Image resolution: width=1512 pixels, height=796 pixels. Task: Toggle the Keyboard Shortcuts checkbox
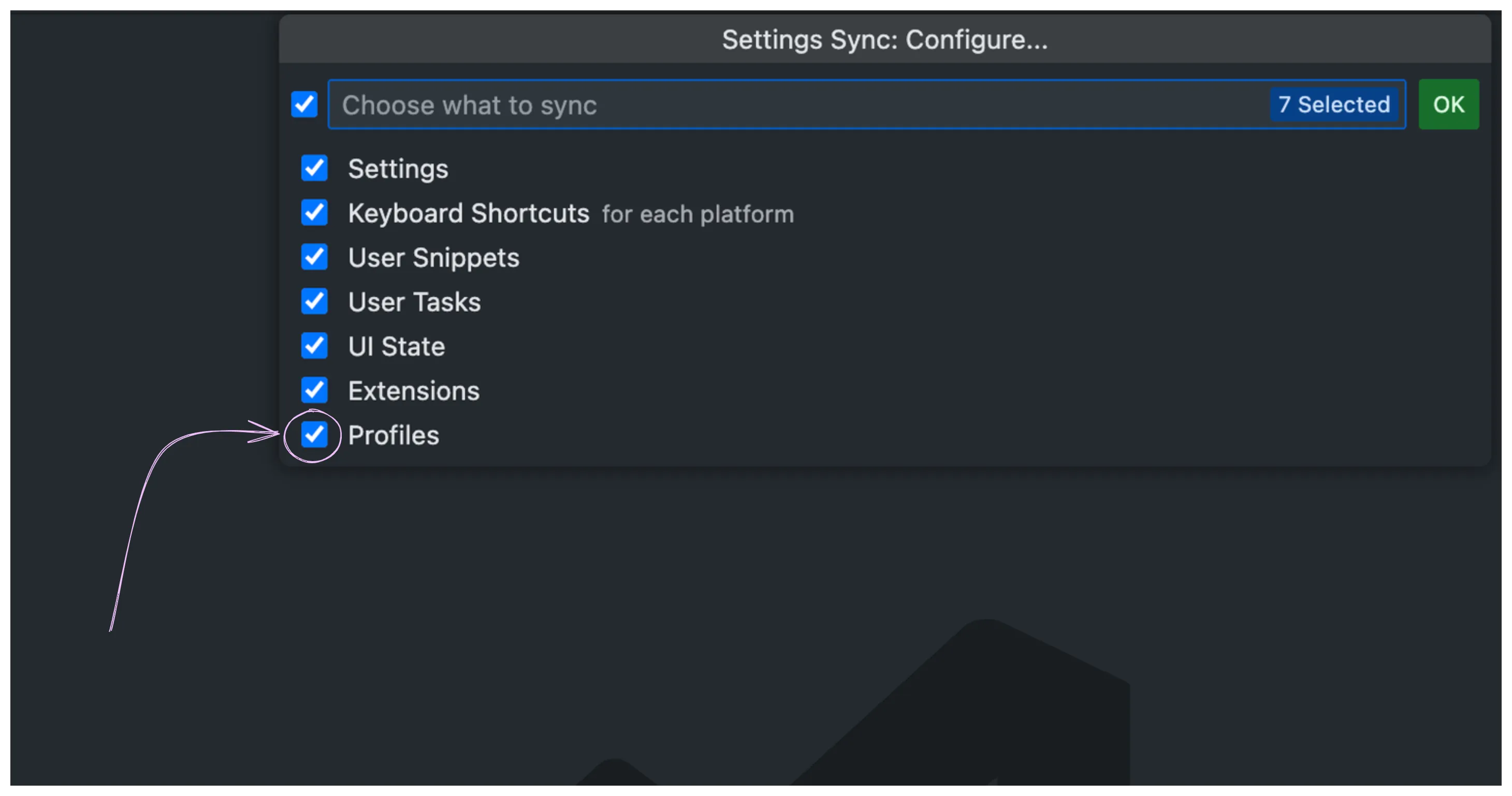[314, 212]
